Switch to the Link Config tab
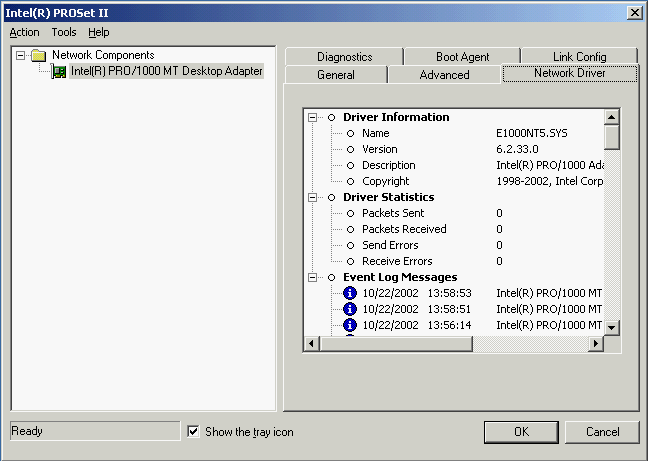The width and height of the screenshot is (648, 461). click(579, 57)
